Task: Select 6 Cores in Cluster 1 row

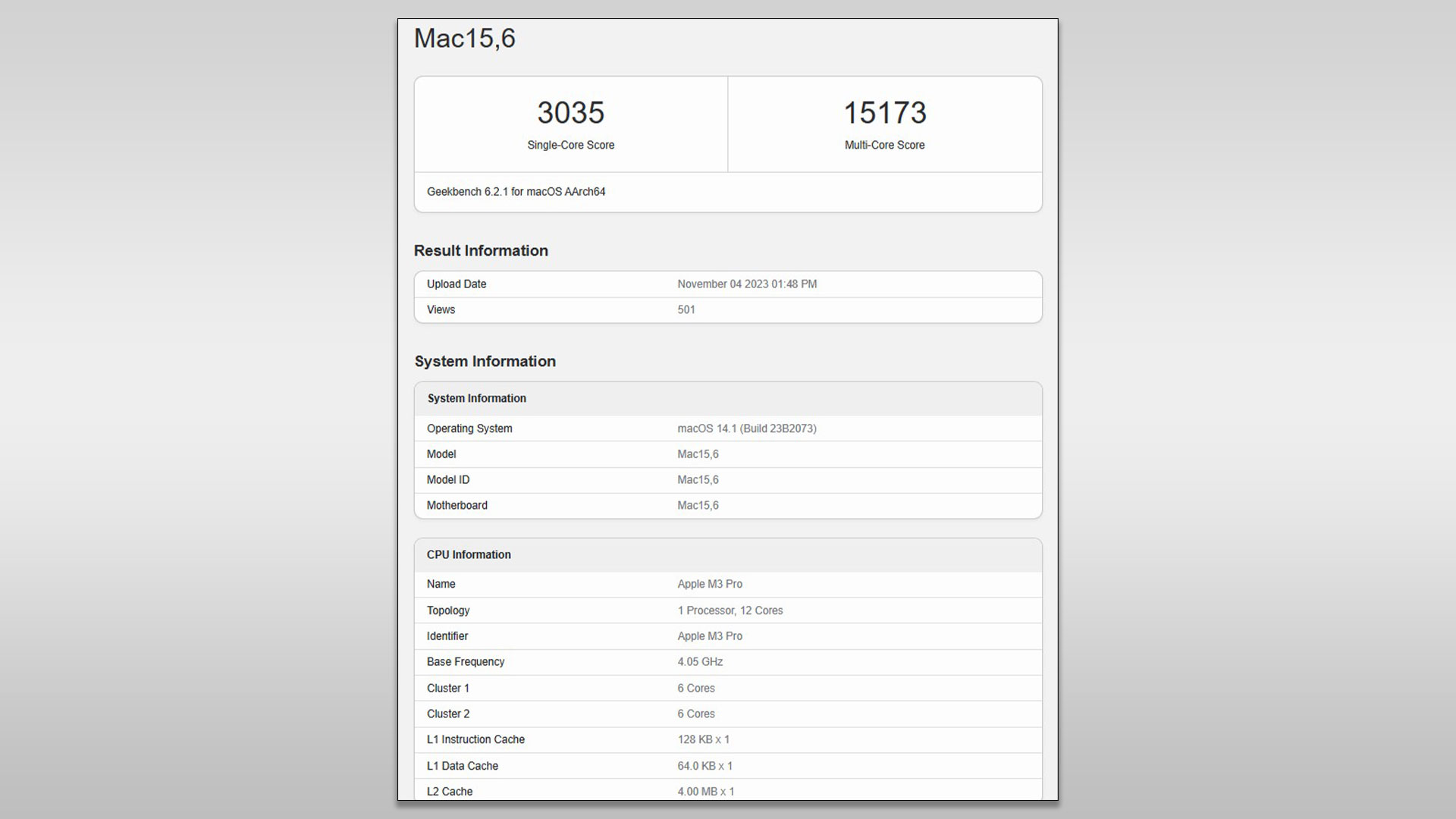Action: [x=696, y=689]
